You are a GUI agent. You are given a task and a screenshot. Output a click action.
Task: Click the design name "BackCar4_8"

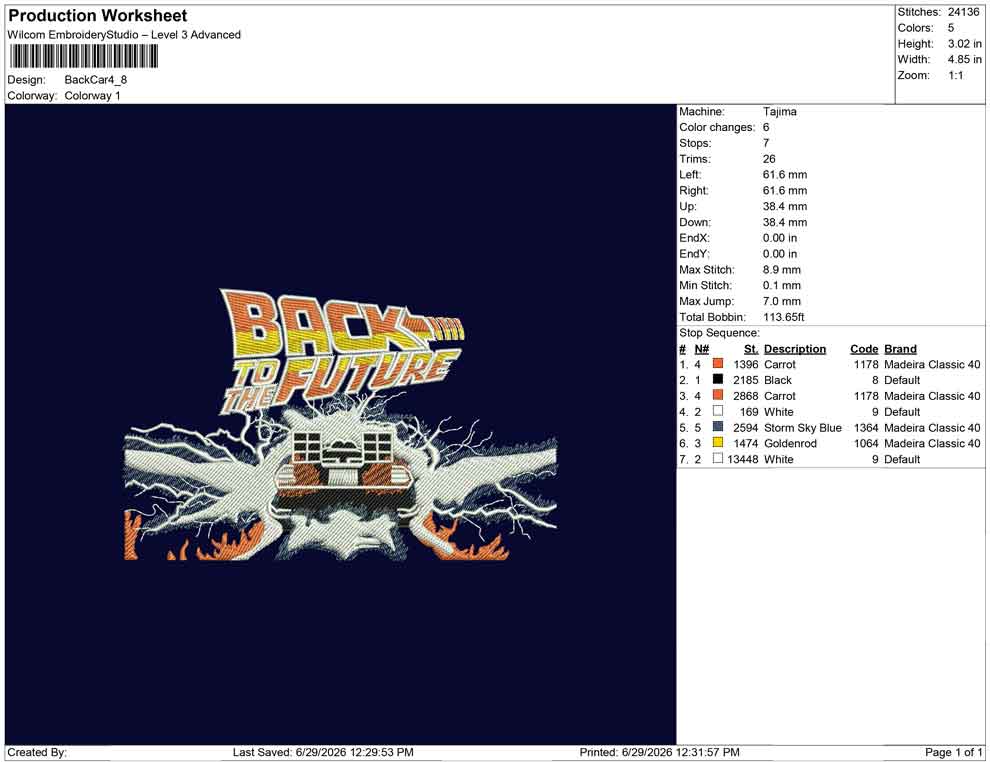pos(96,80)
